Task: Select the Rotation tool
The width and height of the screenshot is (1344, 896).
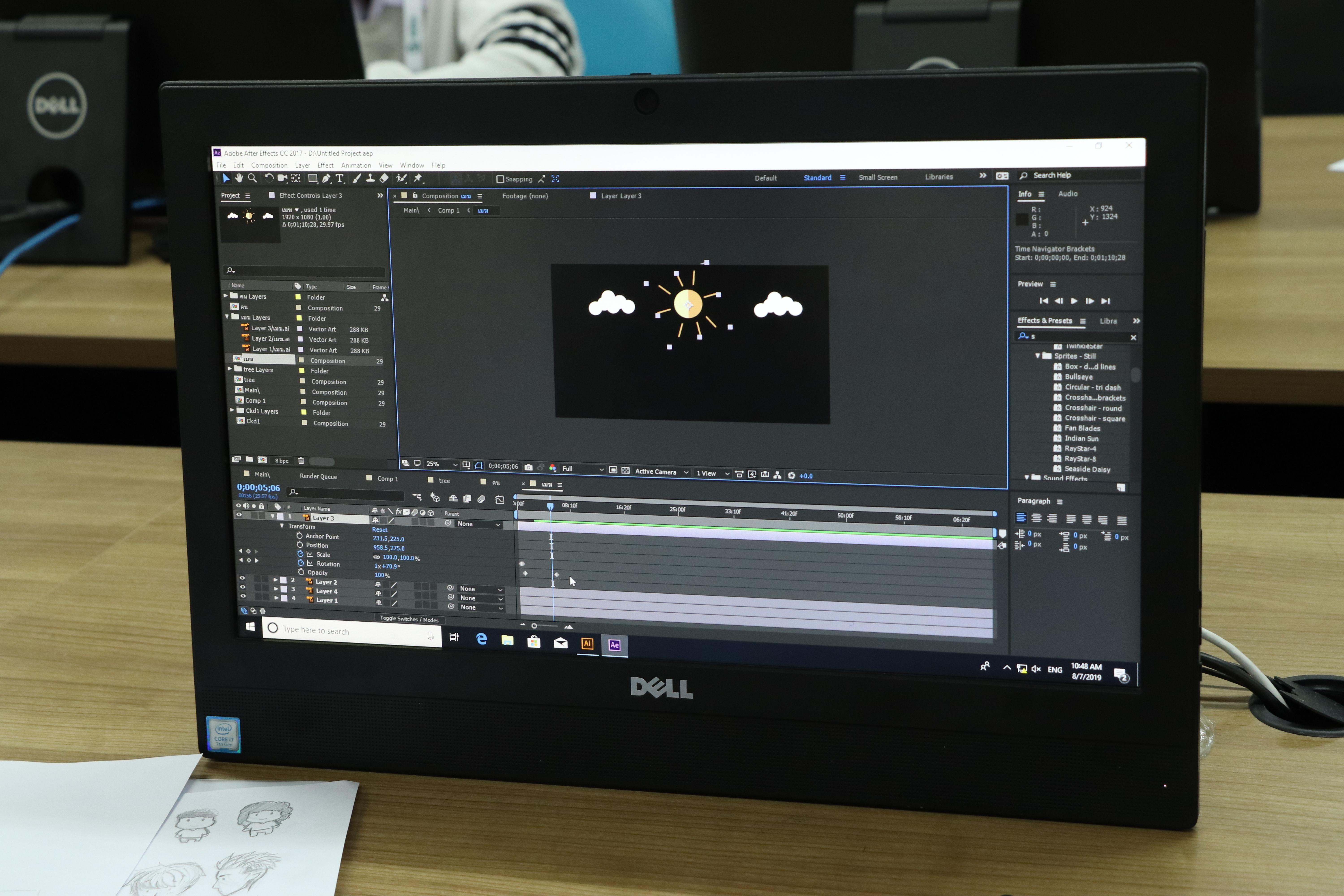Action: [269, 178]
